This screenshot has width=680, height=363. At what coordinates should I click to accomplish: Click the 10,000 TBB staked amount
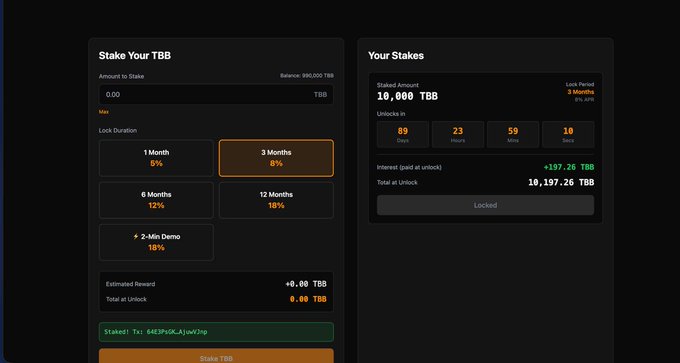pyautogui.click(x=407, y=96)
